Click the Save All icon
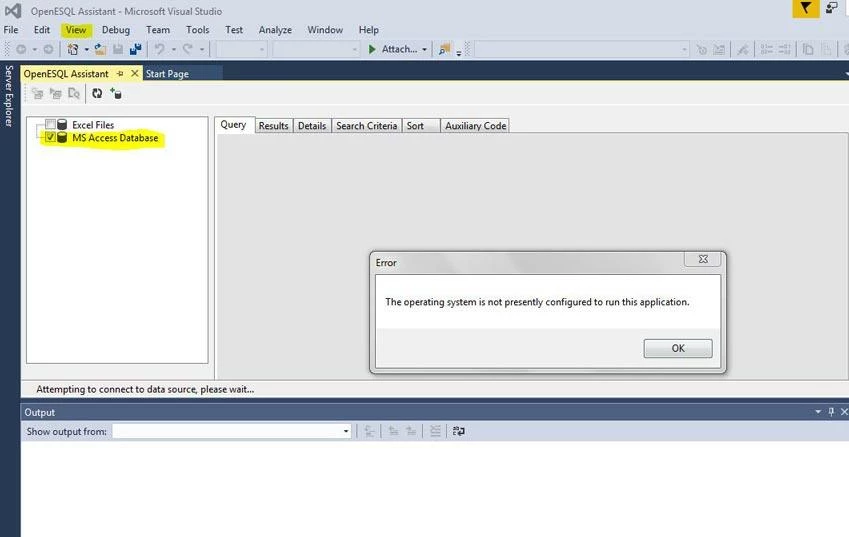The image size is (849, 537). tap(135, 49)
